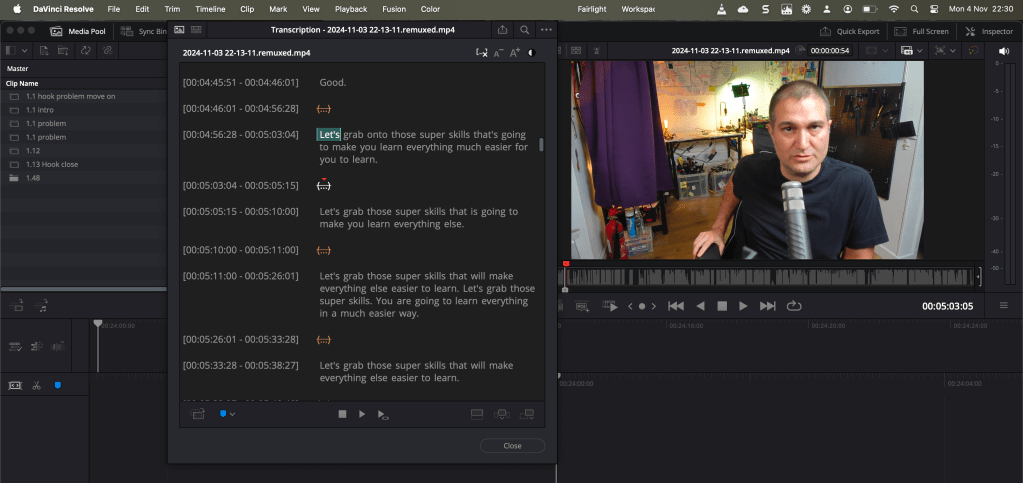Click silence marker at 00:04:46:01
1023x483 pixels.
[324, 108]
